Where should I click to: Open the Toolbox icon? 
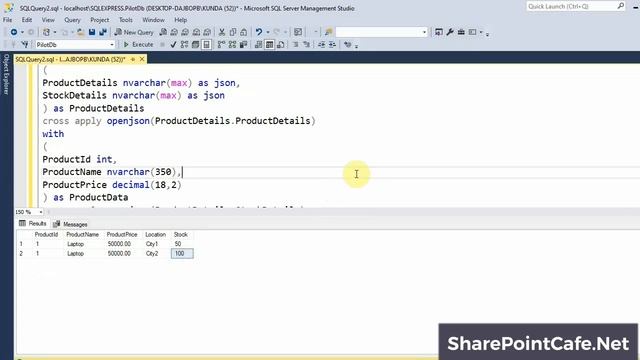[x=461, y=32]
